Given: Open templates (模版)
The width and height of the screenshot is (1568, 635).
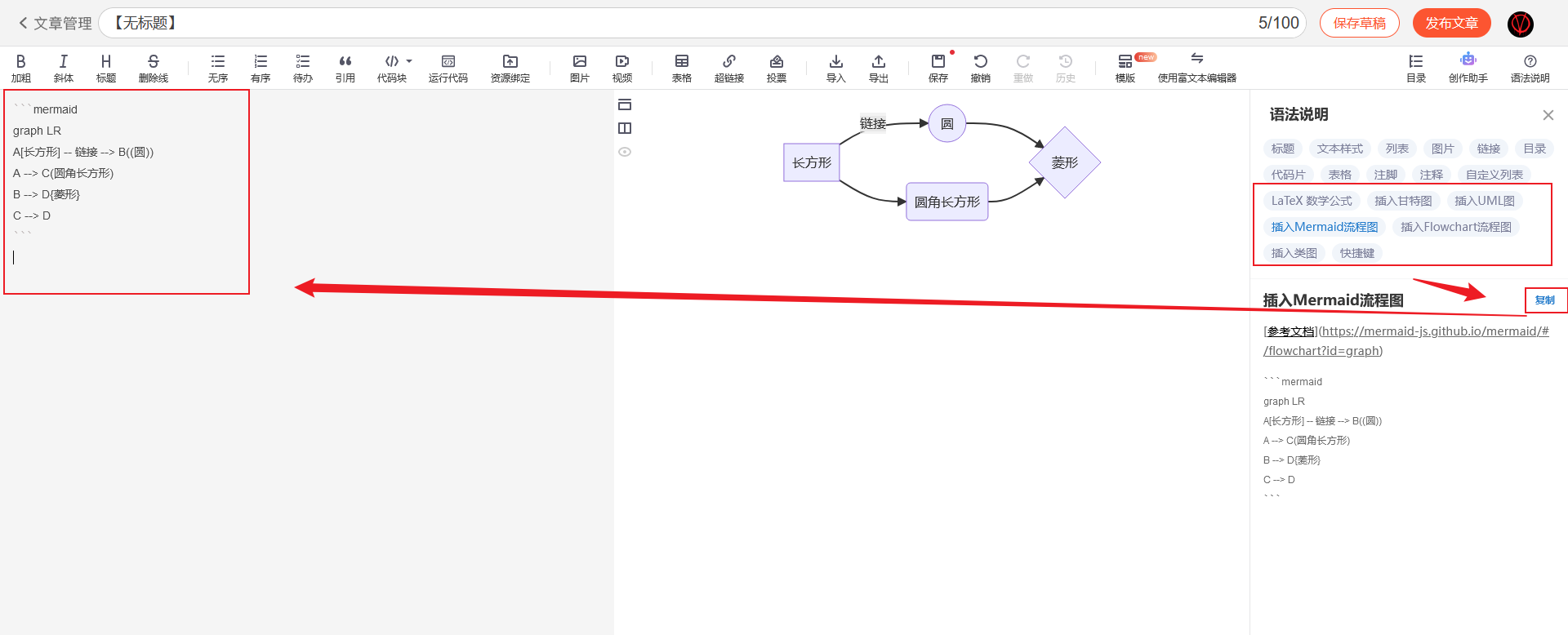Looking at the screenshot, I should click(1125, 68).
